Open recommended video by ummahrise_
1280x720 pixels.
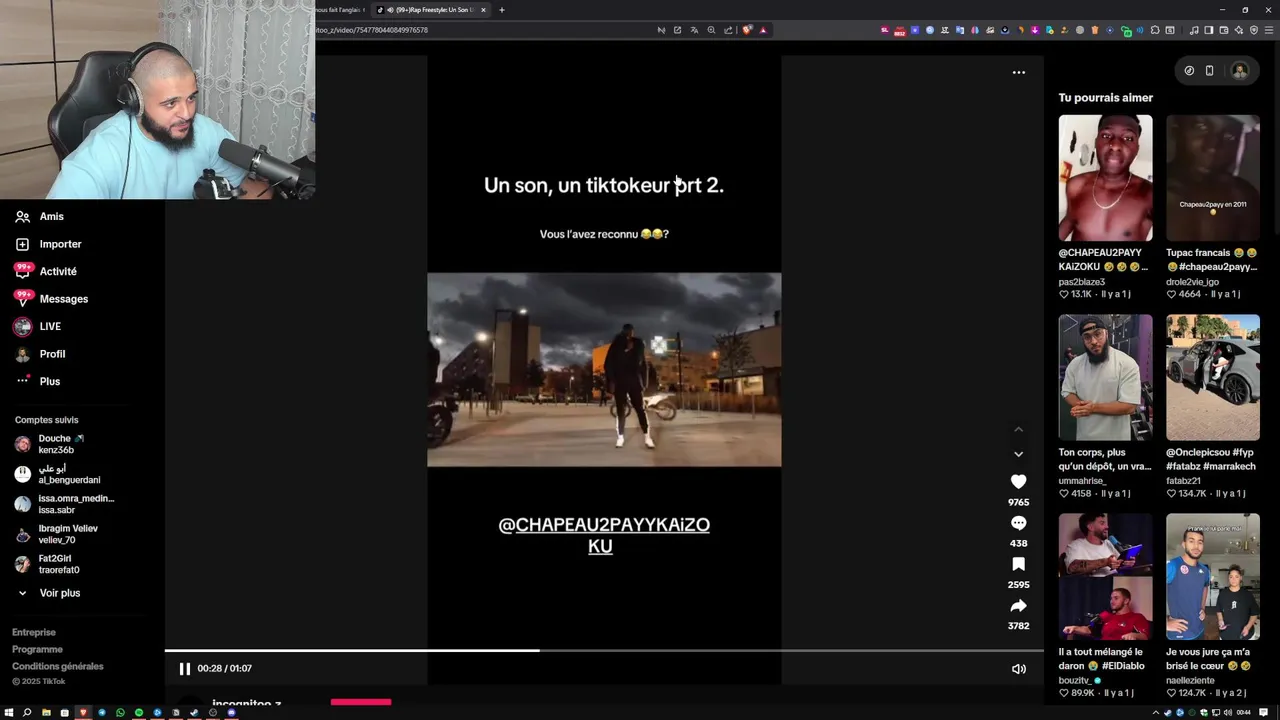pos(1105,377)
